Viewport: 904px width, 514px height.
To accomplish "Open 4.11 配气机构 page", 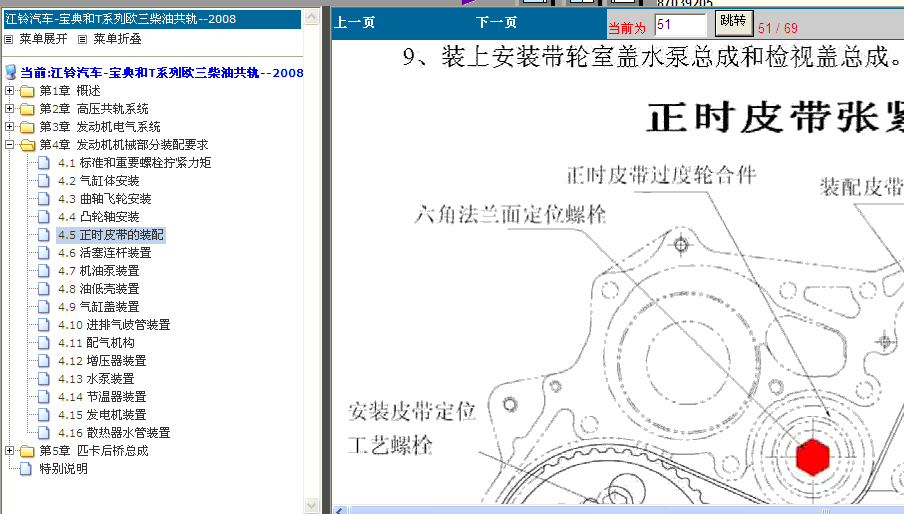I will tap(96, 342).
